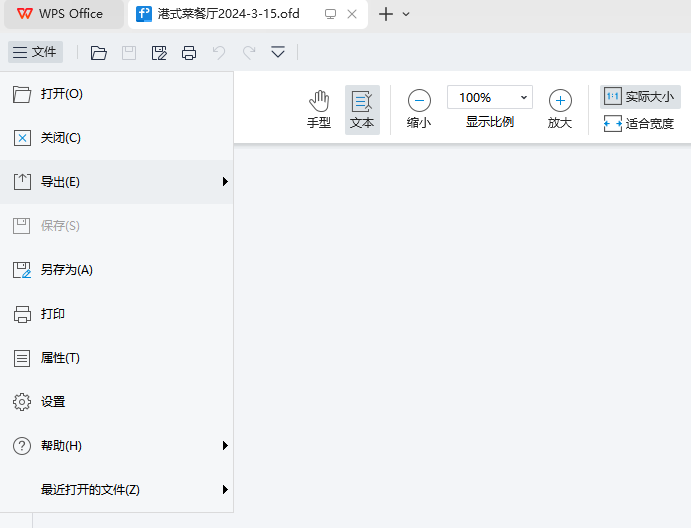Click the monitor icon on document tab
Screen dimensions: 691x528
[331, 14]
